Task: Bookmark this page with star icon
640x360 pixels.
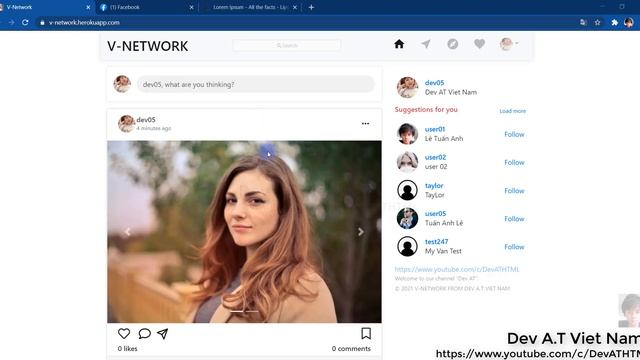Action: click(598, 22)
